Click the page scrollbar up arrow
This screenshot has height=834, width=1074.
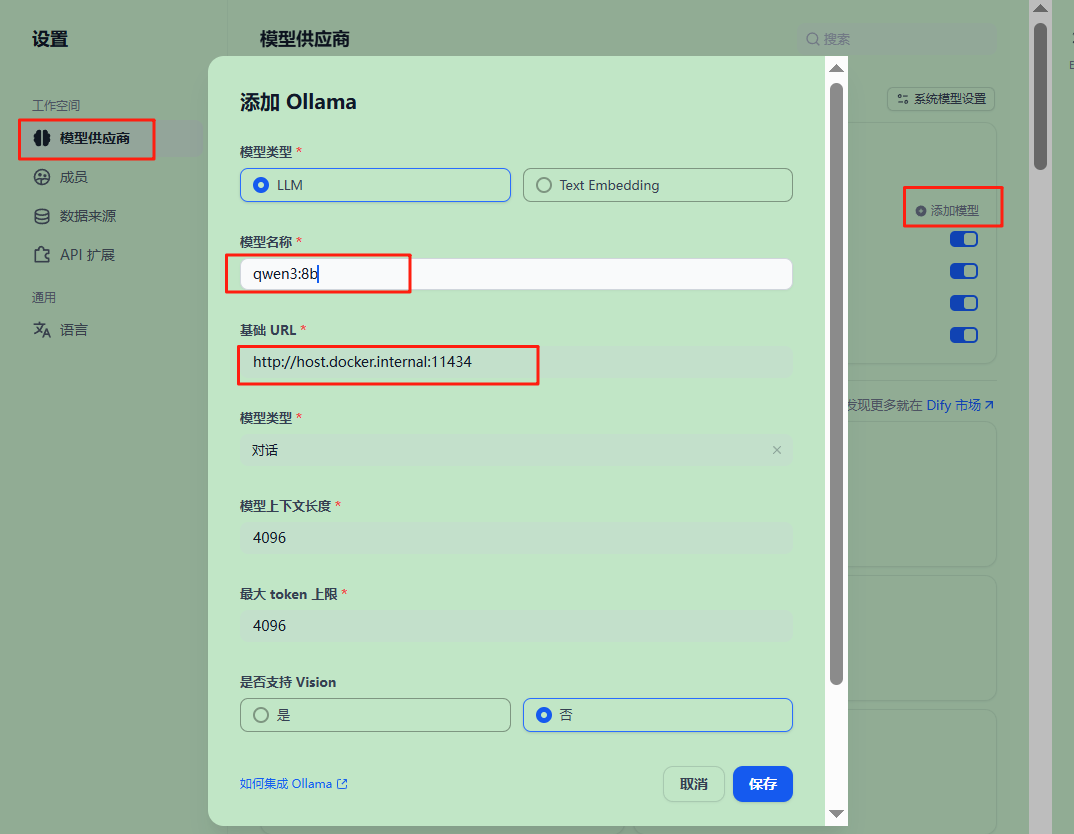click(1040, 8)
